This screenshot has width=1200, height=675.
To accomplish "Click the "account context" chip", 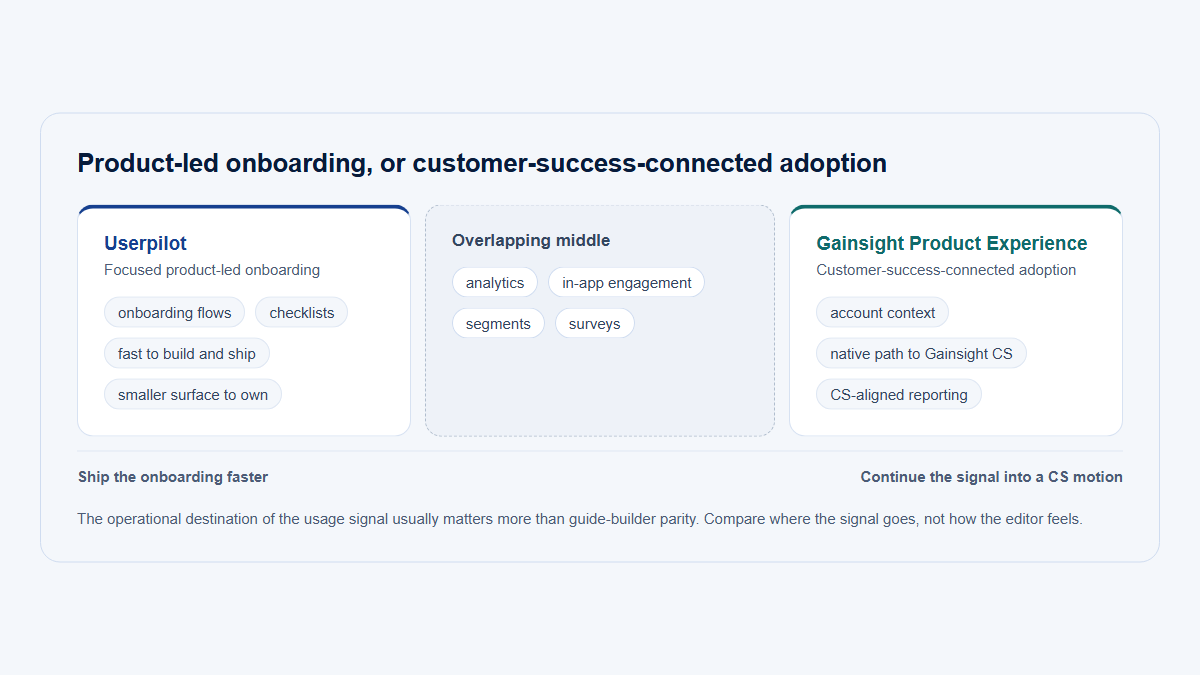I will (883, 313).
